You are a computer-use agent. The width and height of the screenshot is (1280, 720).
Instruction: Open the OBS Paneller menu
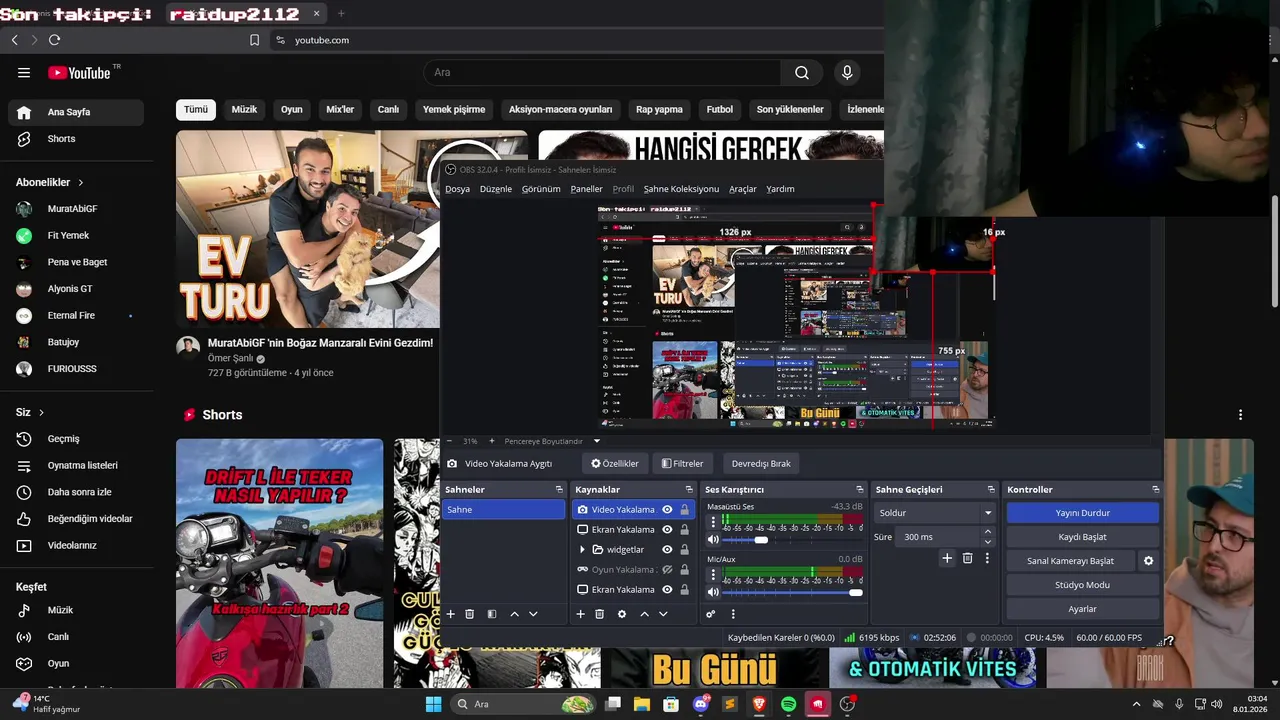(x=587, y=189)
